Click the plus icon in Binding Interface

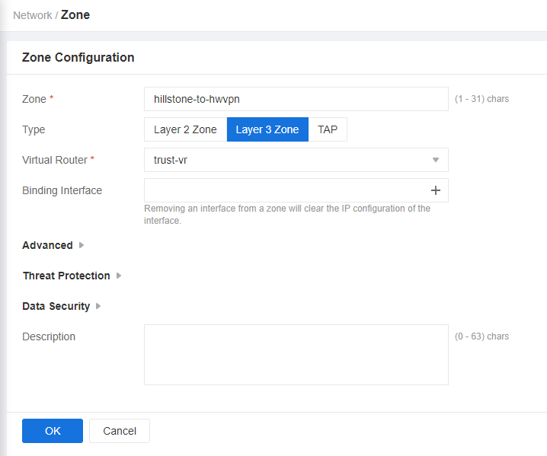click(x=435, y=190)
